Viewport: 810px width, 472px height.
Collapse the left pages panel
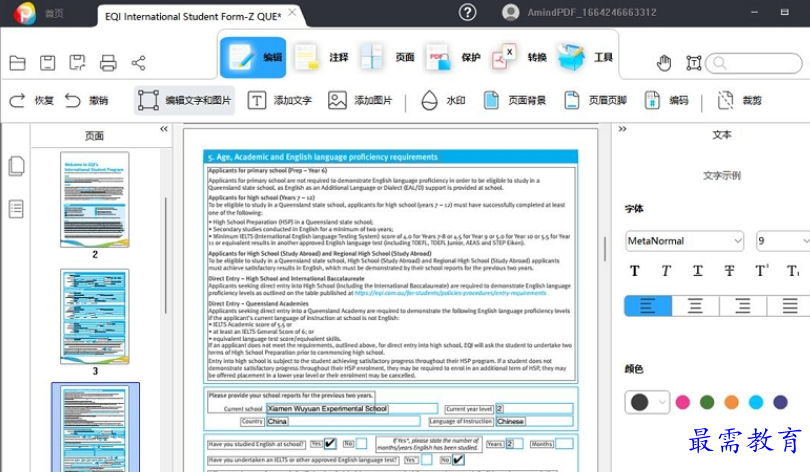pos(164,129)
